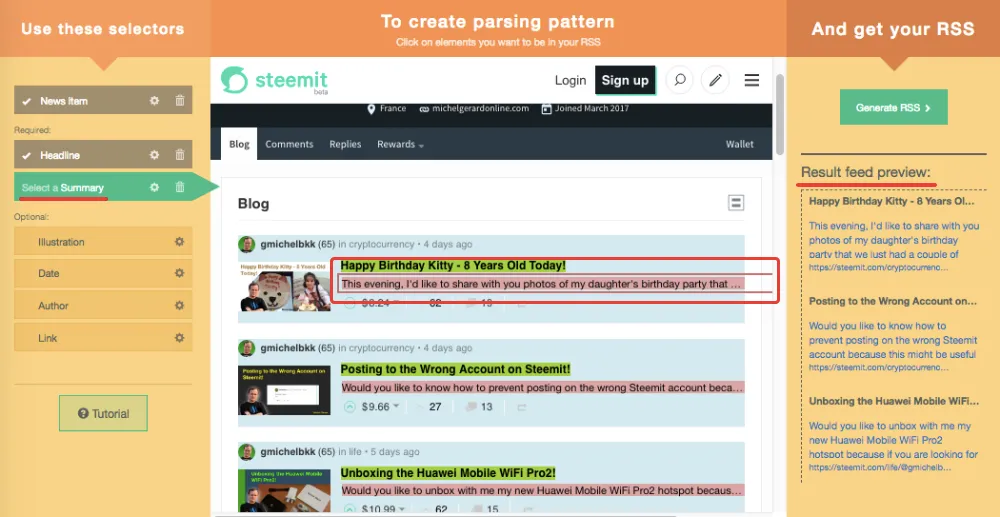
Task: Click comments icon showing 13 on Wrong Account post
Action: (x=472, y=407)
